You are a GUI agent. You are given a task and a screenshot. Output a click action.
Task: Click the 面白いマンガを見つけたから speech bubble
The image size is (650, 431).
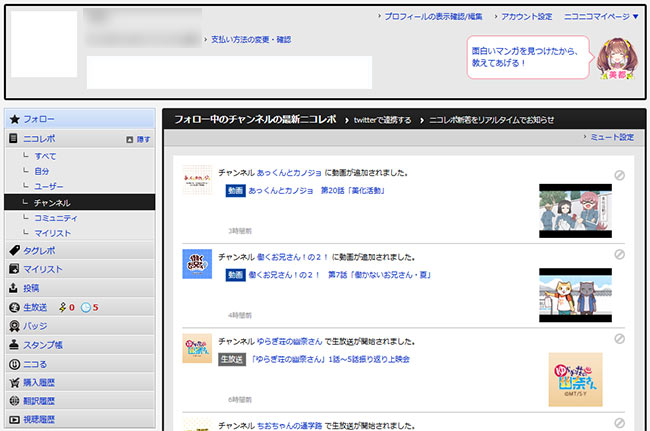tap(528, 57)
